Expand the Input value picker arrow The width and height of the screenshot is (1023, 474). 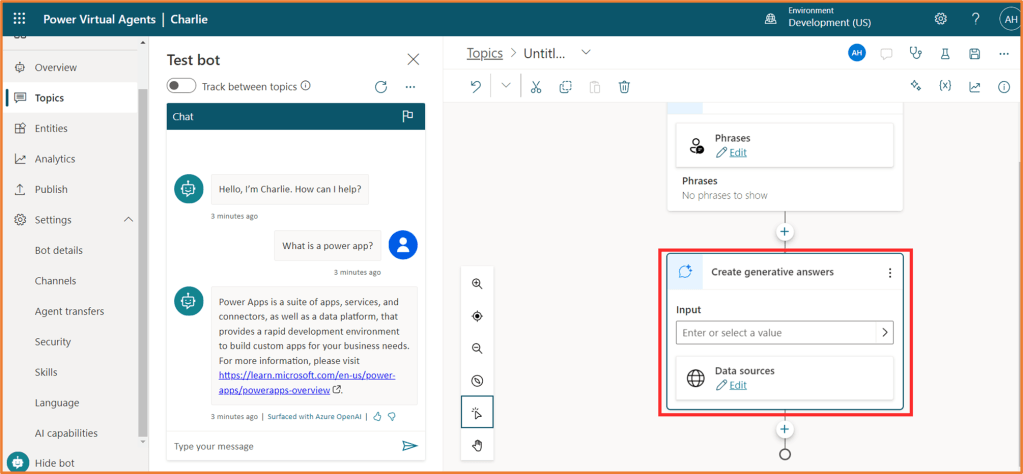pos(884,332)
